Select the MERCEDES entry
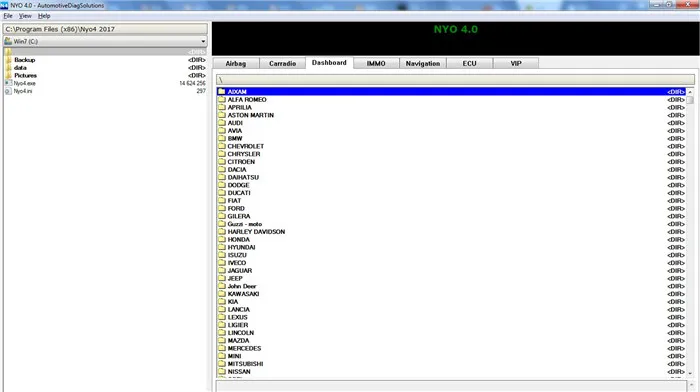Screen dimensions: 700x392 pyautogui.click(x=451, y=348)
